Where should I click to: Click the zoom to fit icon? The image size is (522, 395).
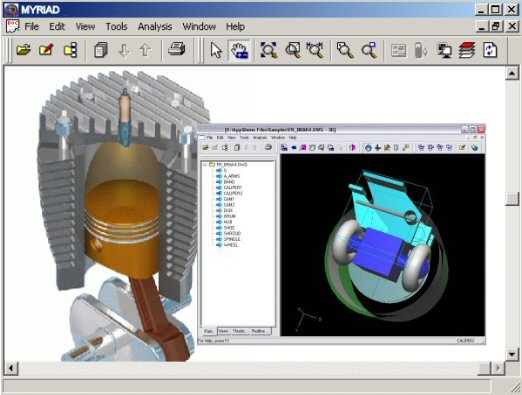pyautogui.click(x=269, y=50)
